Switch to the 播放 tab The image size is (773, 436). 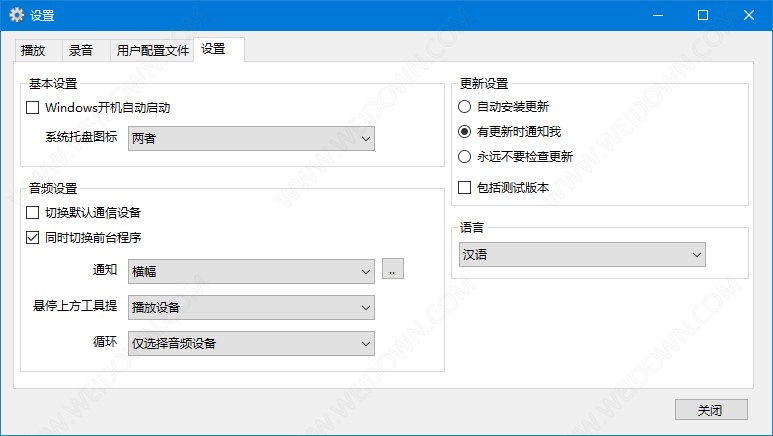point(33,50)
